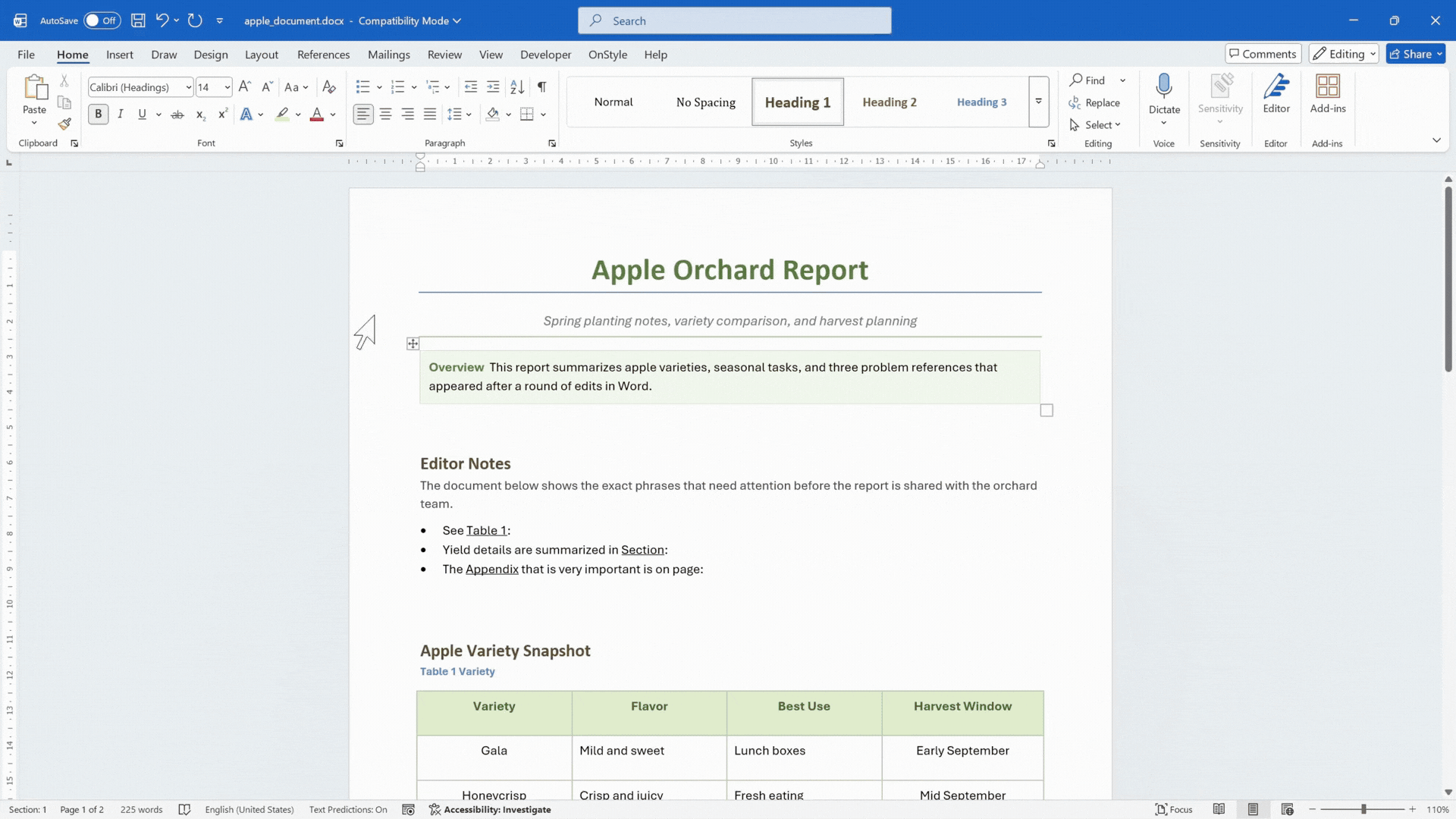Image resolution: width=1456 pixels, height=819 pixels.
Task: Toggle AutoSave switch
Action: pyautogui.click(x=102, y=20)
